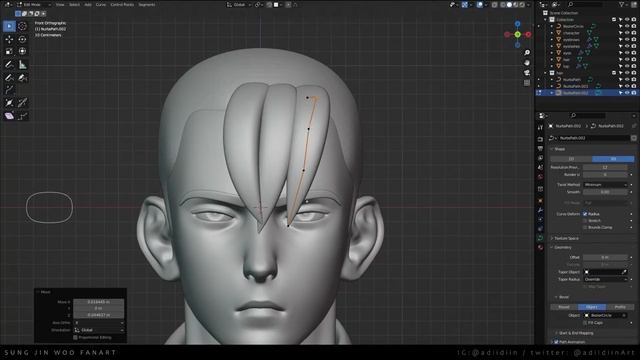Choose Round bevel mode
Viewport: 640px width, 360px height.
pos(564,307)
